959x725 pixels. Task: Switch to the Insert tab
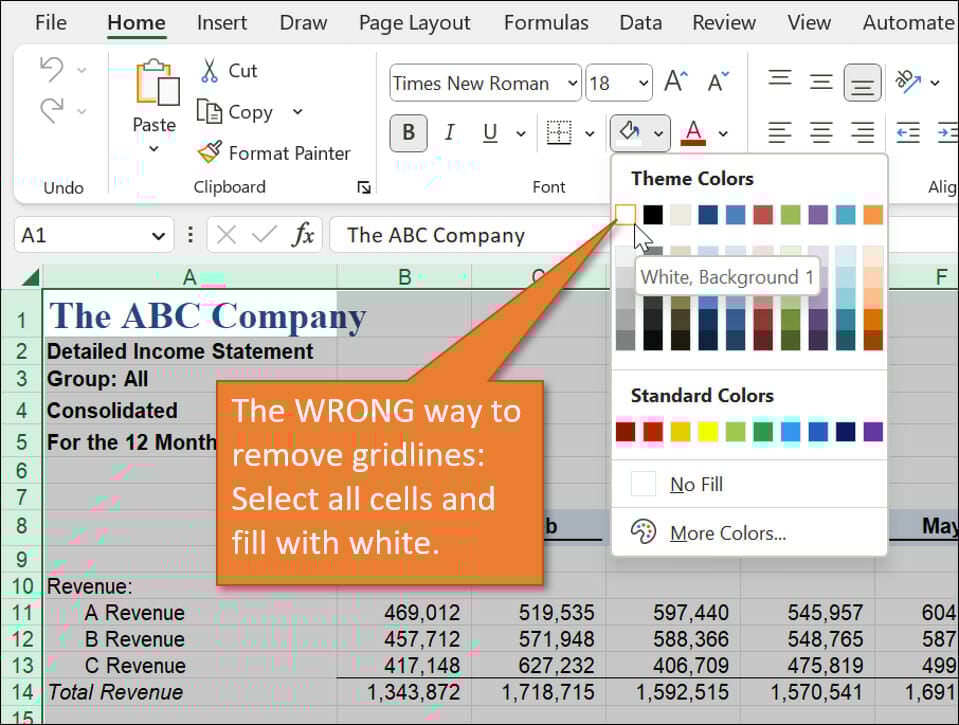pyautogui.click(x=222, y=22)
